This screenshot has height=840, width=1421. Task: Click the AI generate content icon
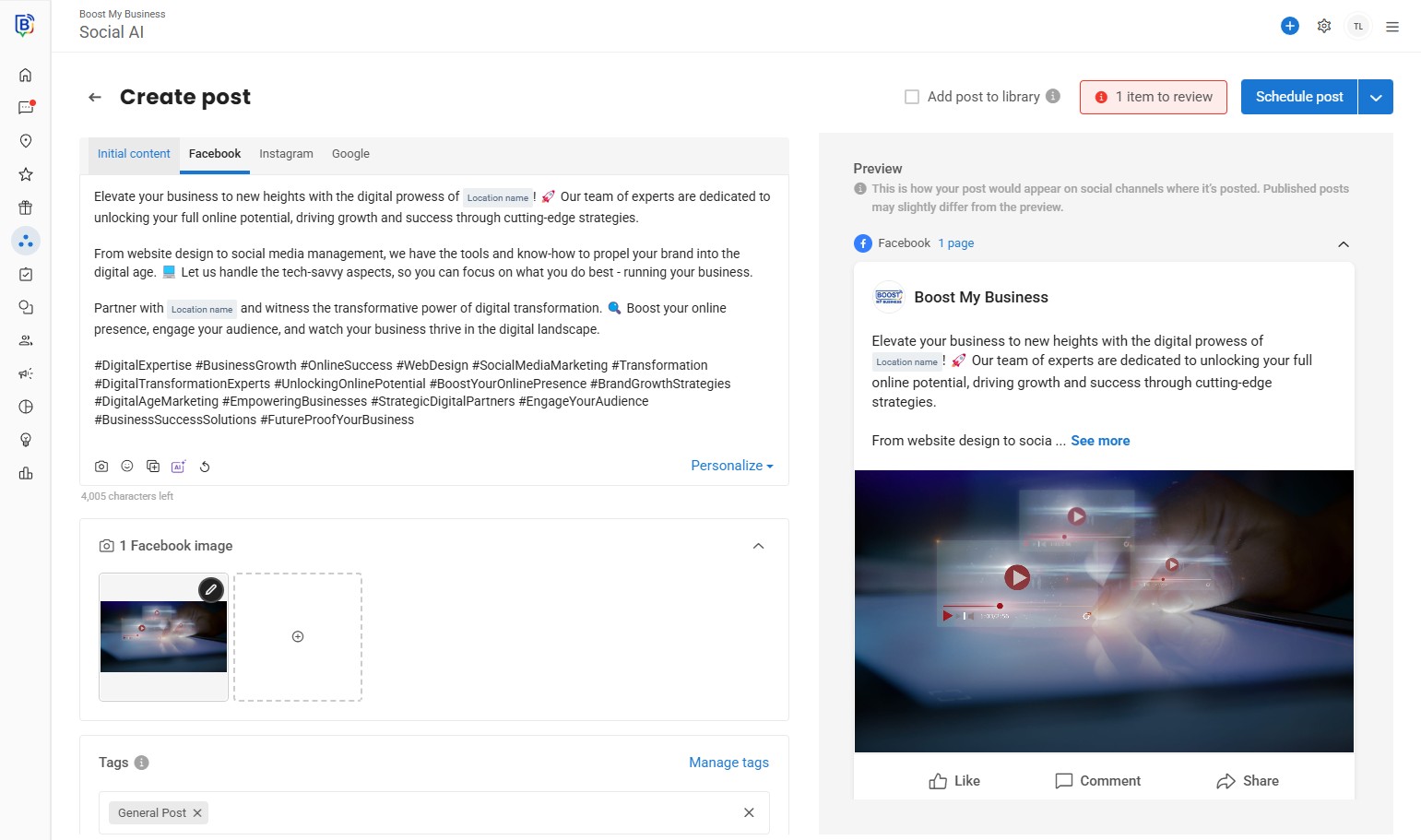178,467
